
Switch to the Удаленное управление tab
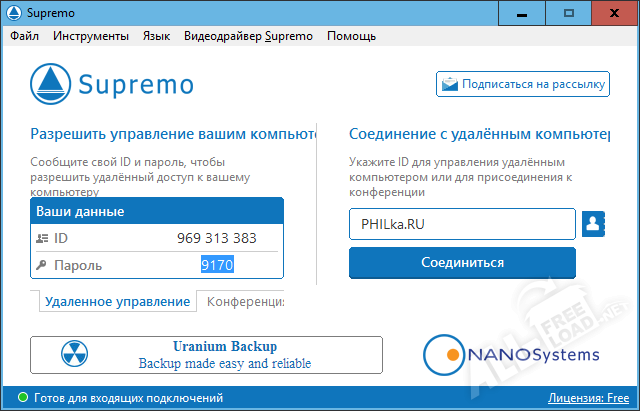click(x=116, y=301)
